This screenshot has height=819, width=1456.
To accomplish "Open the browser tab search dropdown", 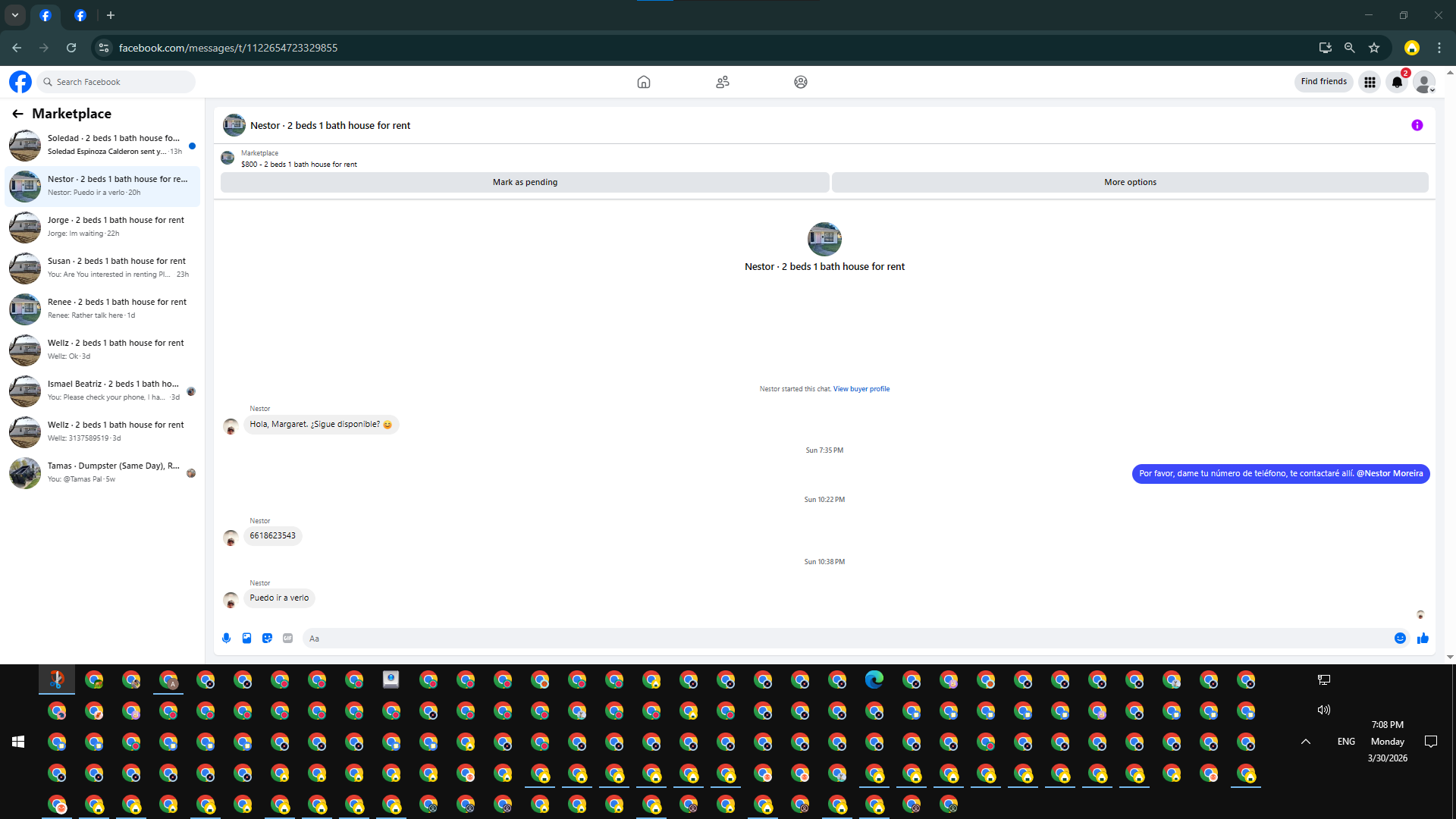I will click(14, 15).
